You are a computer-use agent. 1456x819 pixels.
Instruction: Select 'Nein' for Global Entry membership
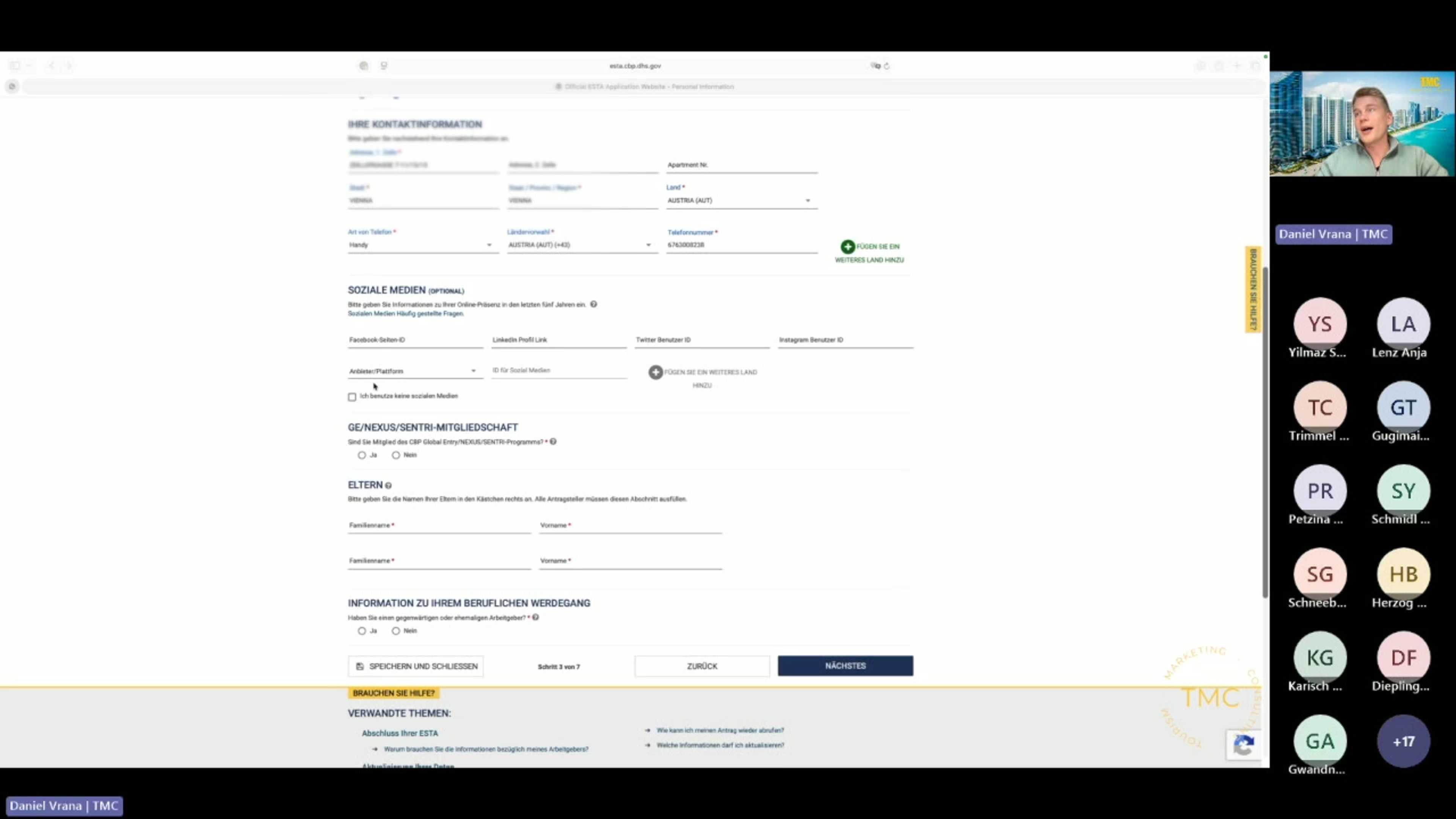(395, 455)
